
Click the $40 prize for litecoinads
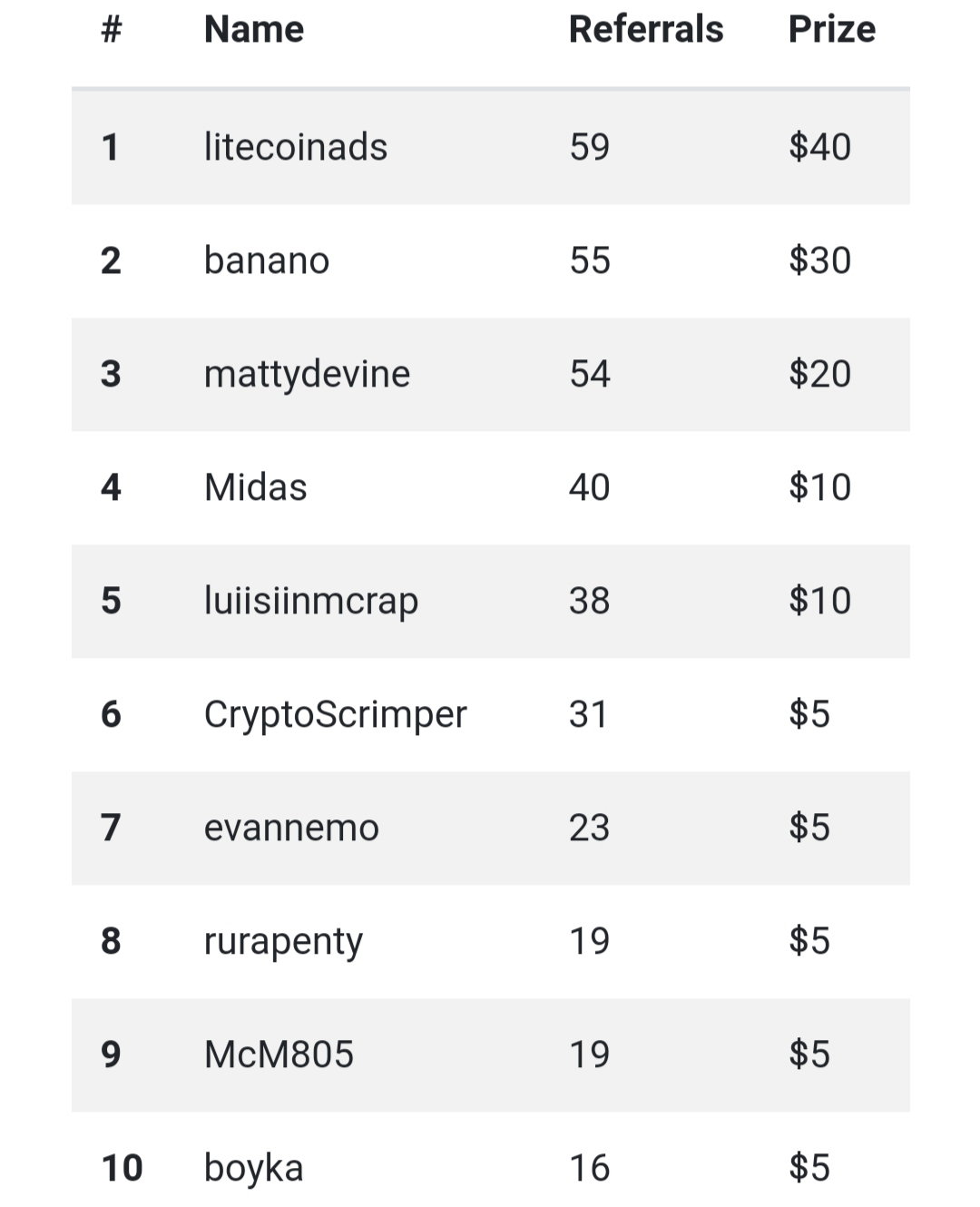pos(820,147)
